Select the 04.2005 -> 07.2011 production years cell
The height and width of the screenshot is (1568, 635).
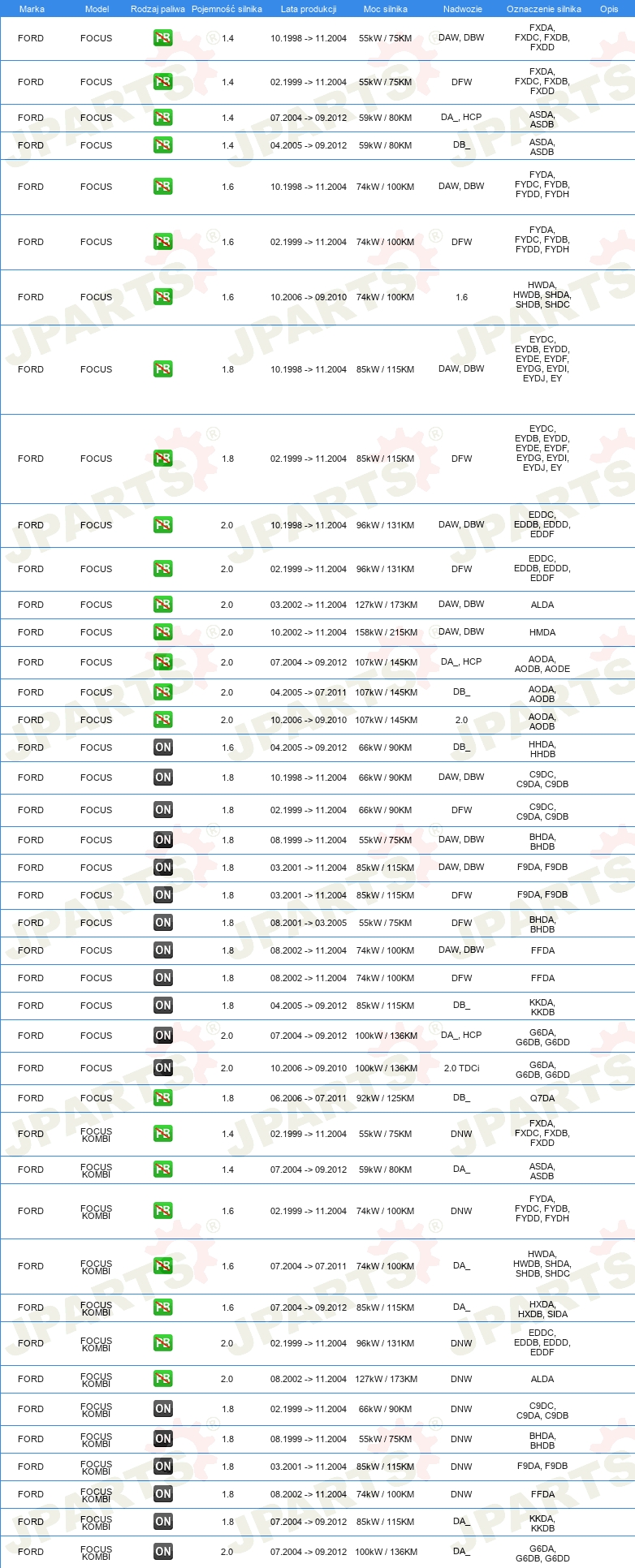[309, 692]
